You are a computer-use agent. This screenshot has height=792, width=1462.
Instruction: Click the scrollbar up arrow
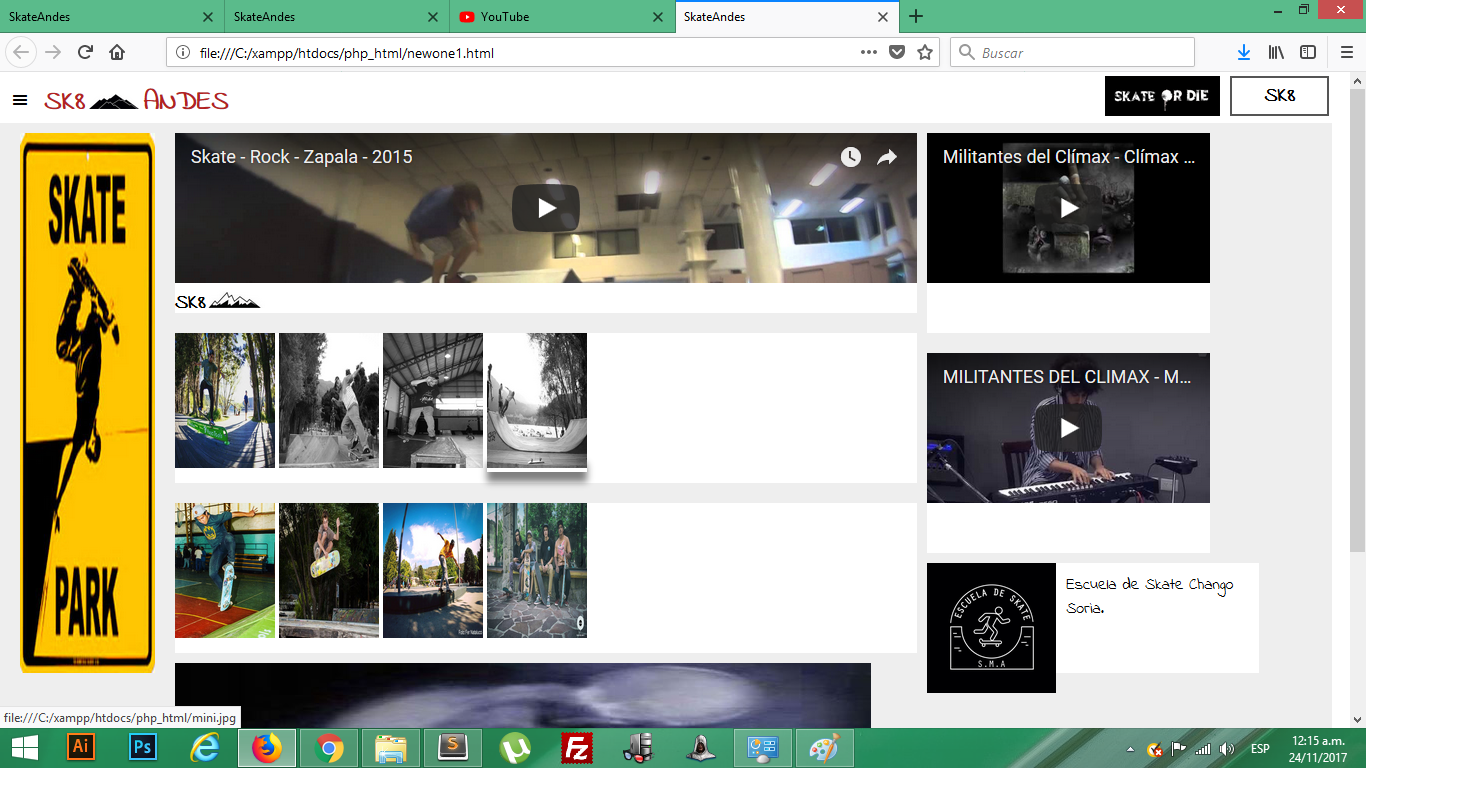tap(1357, 80)
